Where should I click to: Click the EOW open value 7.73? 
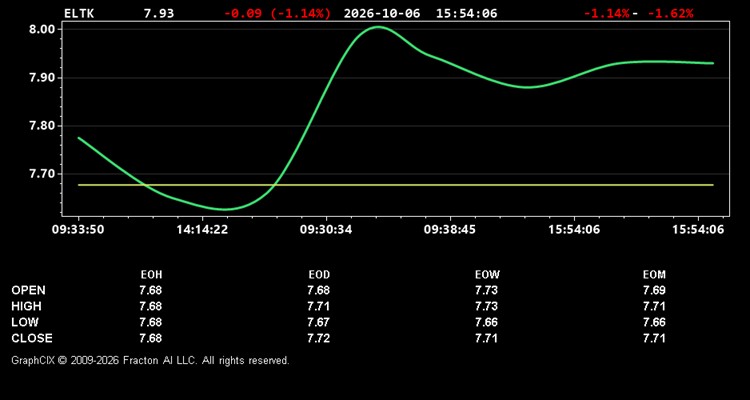pyautogui.click(x=486, y=290)
